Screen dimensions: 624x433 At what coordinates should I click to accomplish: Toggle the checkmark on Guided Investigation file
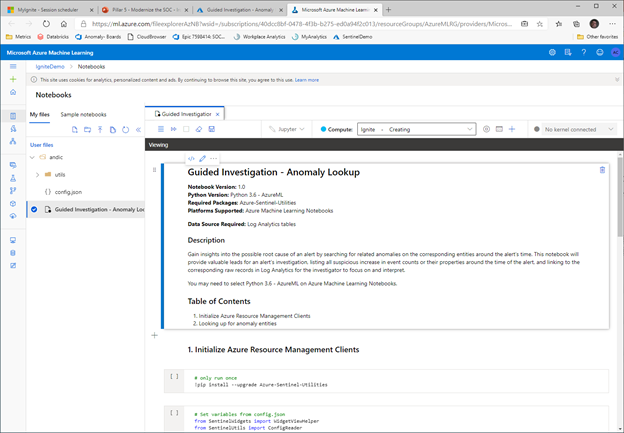[x=34, y=209]
